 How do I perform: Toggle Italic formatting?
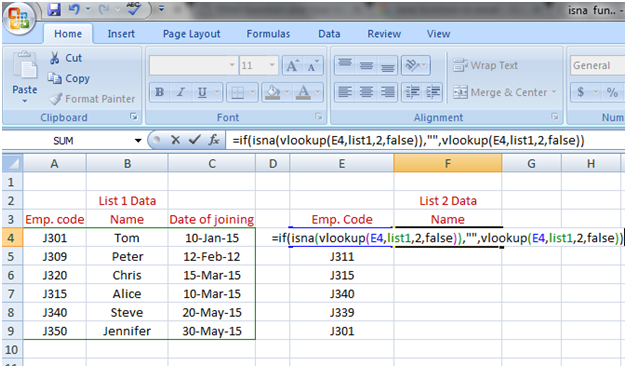(181, 92)
